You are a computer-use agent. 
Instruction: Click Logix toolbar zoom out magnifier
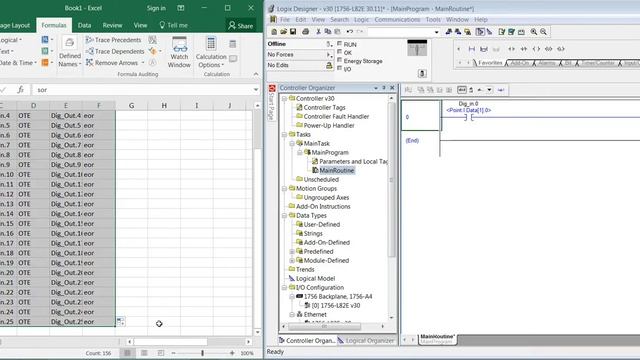pyautogui.click(x=543, y=31)
